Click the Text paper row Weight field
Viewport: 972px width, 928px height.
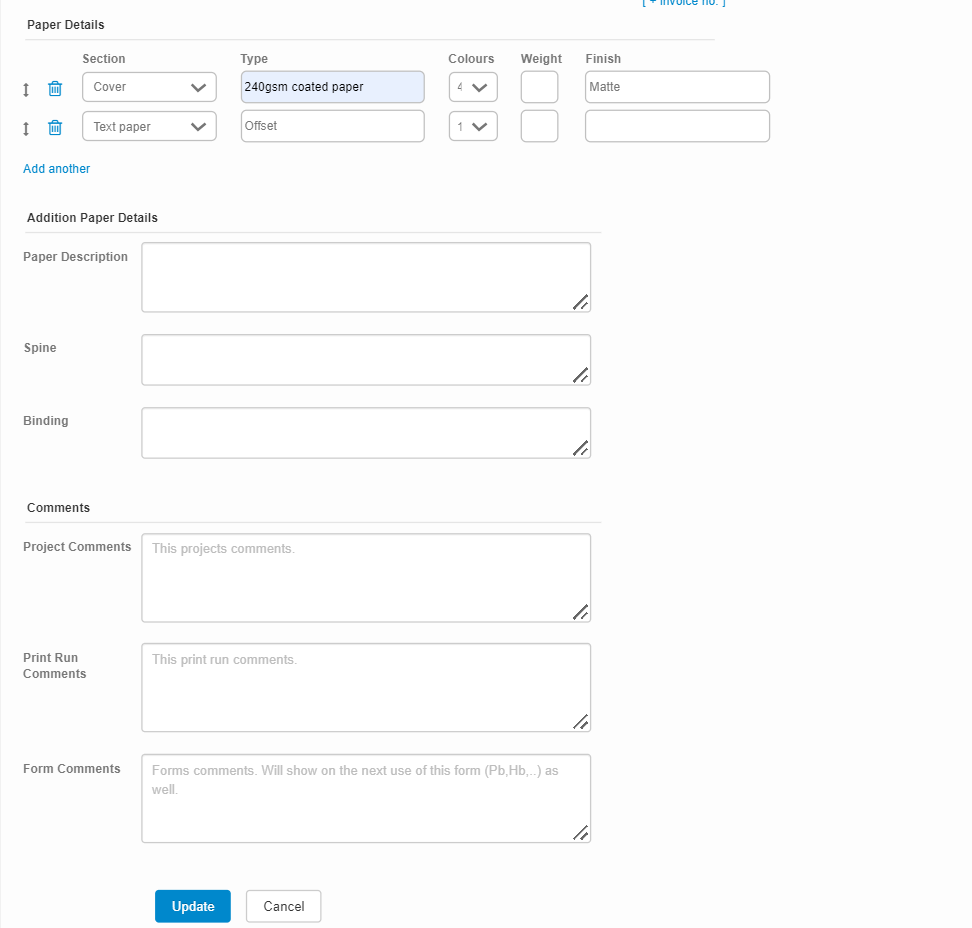pos(539,126)
